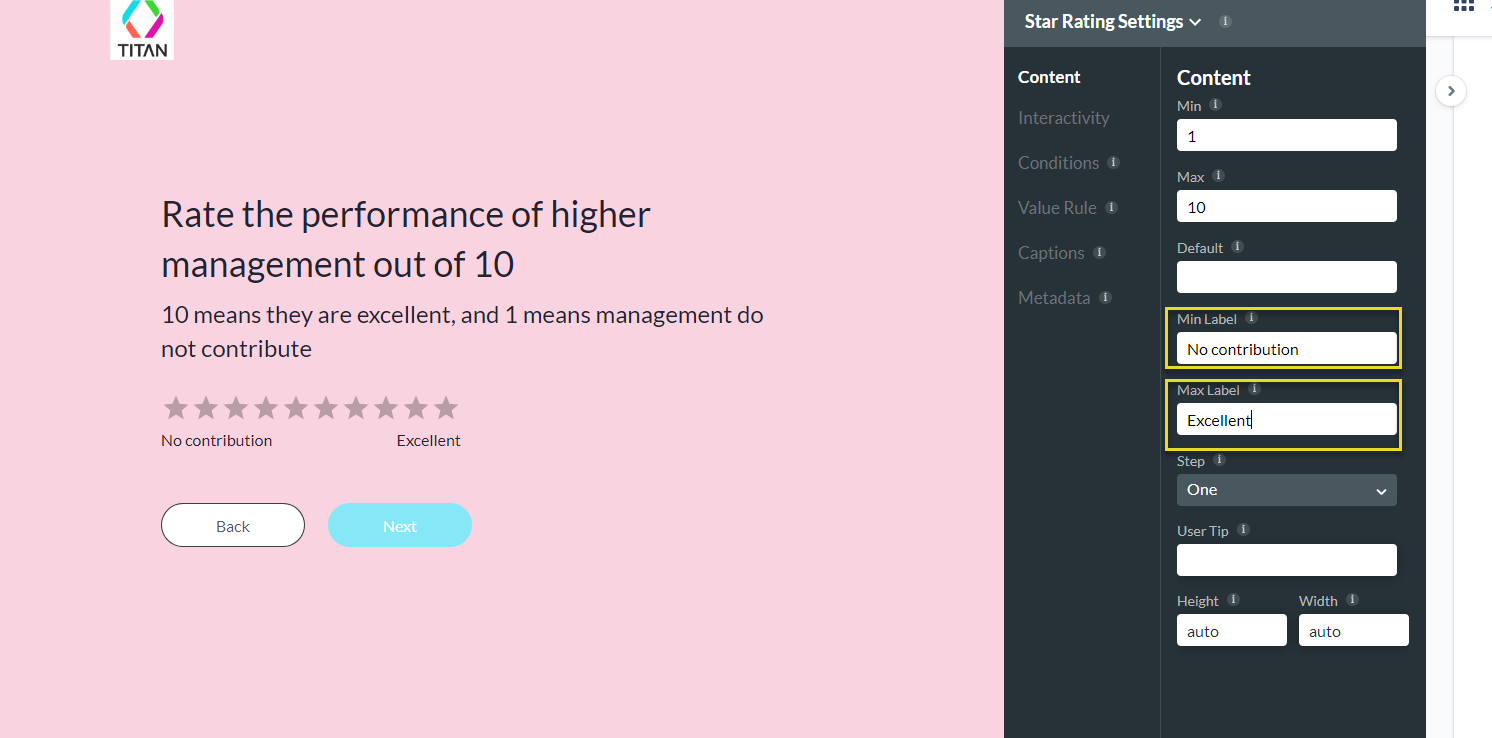Screen dimensions: 1492x738
Task: Click the empty Default input field
Action: [x=1287, y=277]
